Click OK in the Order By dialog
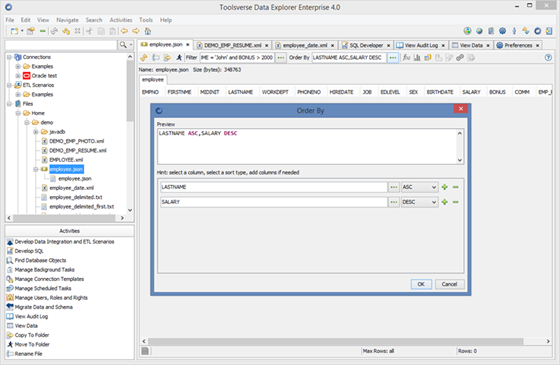This screenshot has width=560, height=365. coord(421,284)
